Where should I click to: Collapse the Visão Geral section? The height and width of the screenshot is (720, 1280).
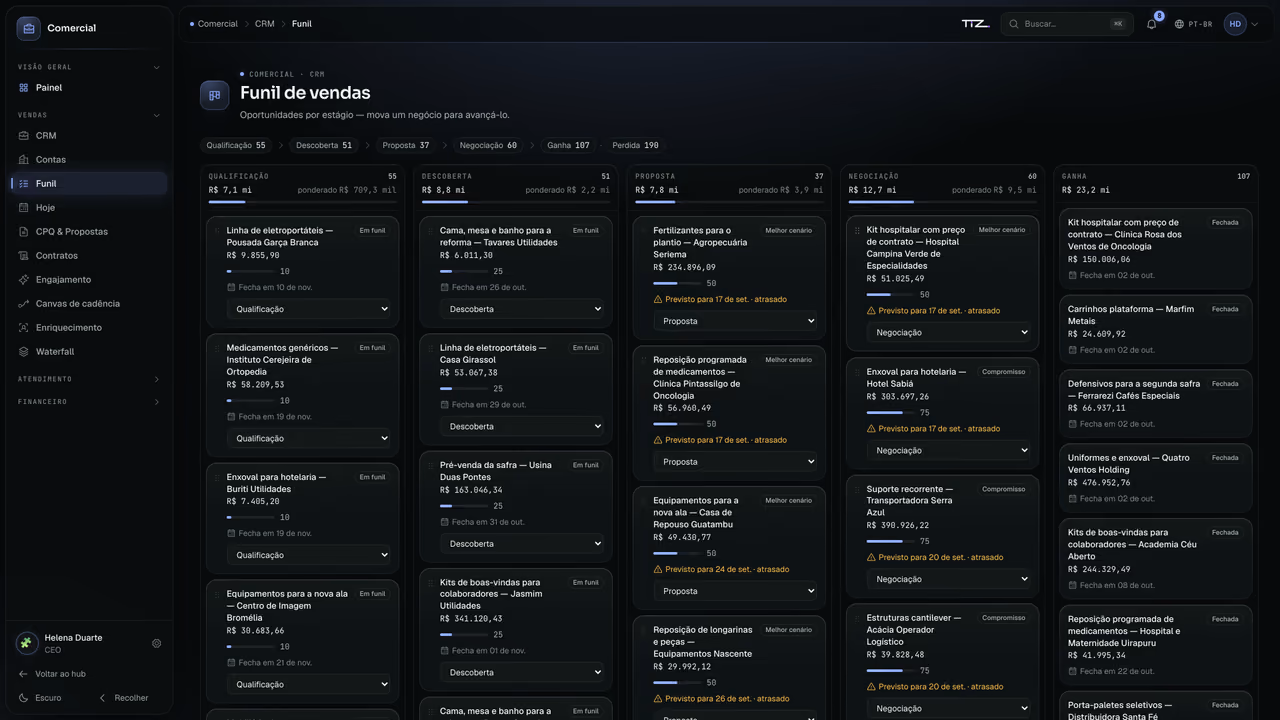pos(88,67)
